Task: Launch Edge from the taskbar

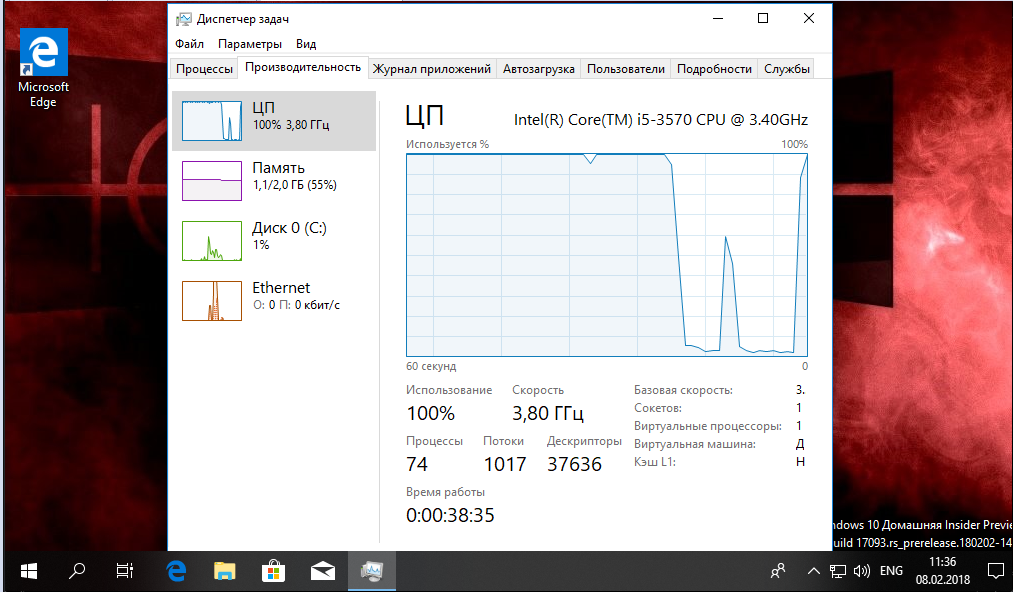Action: point(176,571)
